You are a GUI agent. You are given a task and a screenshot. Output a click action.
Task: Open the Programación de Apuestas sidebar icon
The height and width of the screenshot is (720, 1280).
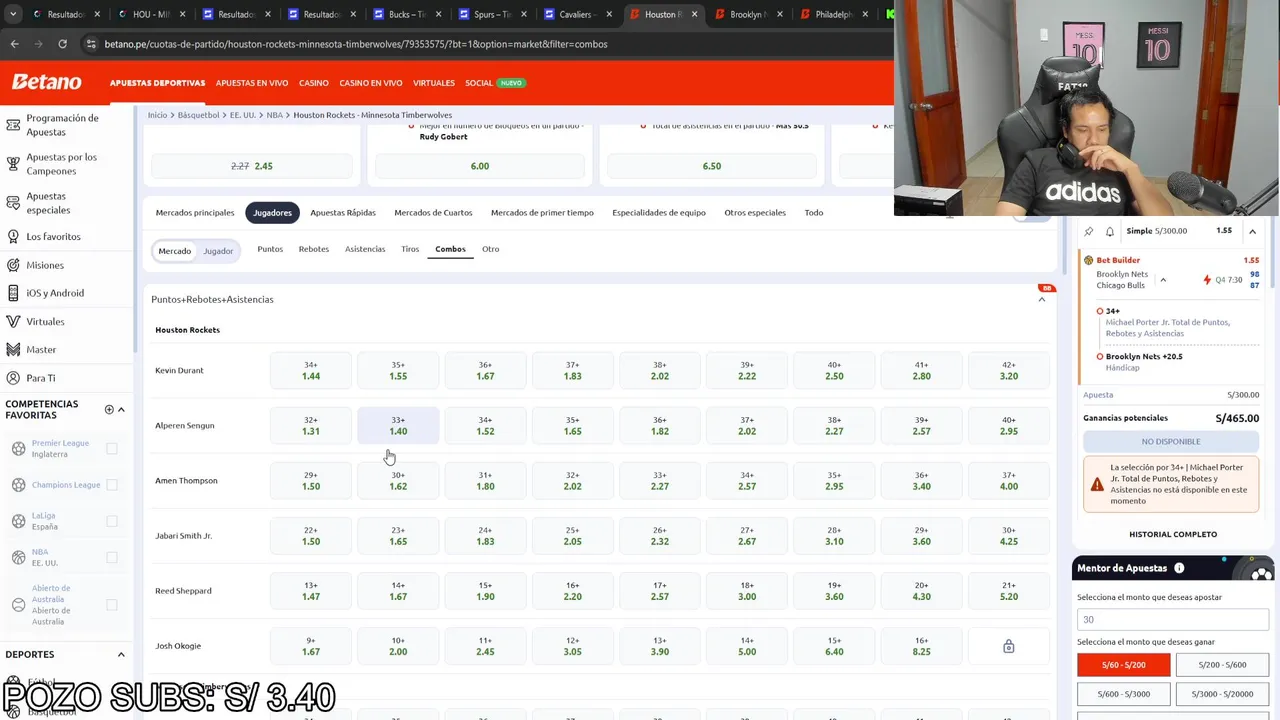point(13,125)
